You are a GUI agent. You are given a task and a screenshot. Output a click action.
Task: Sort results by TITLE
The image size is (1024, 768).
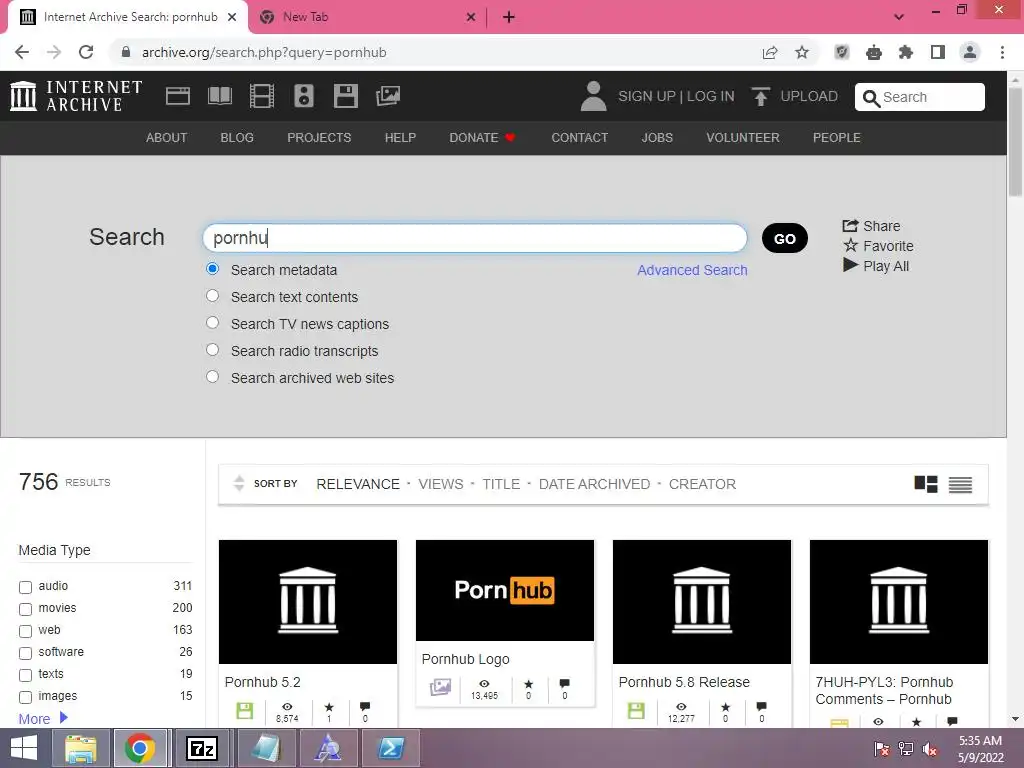pos(501,484)
